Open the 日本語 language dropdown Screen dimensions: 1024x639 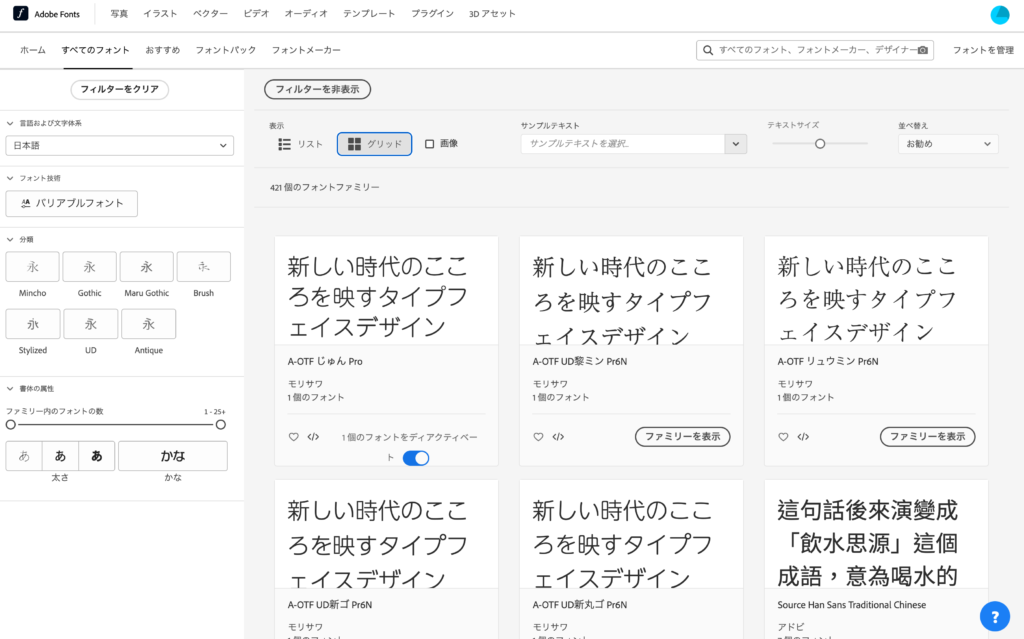point(120,146)
